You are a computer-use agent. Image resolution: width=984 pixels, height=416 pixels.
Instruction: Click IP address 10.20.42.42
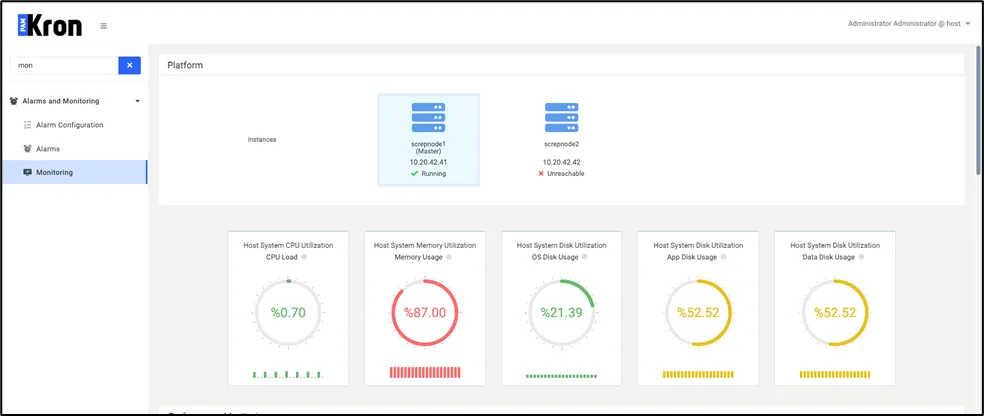[x=562, y=162]
